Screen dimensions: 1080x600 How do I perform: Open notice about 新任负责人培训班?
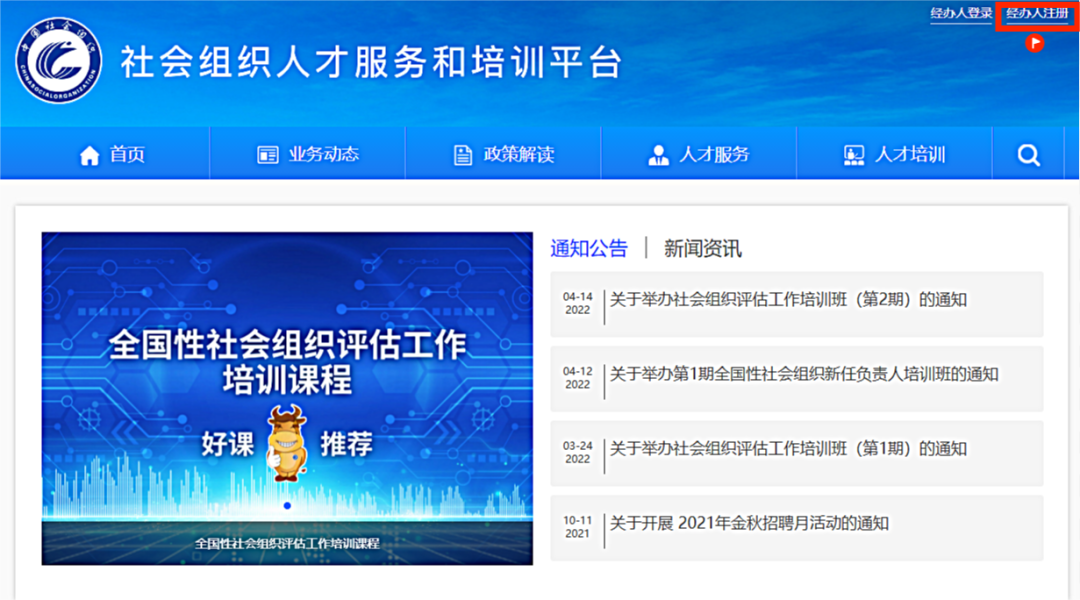[x=804, y=375]
